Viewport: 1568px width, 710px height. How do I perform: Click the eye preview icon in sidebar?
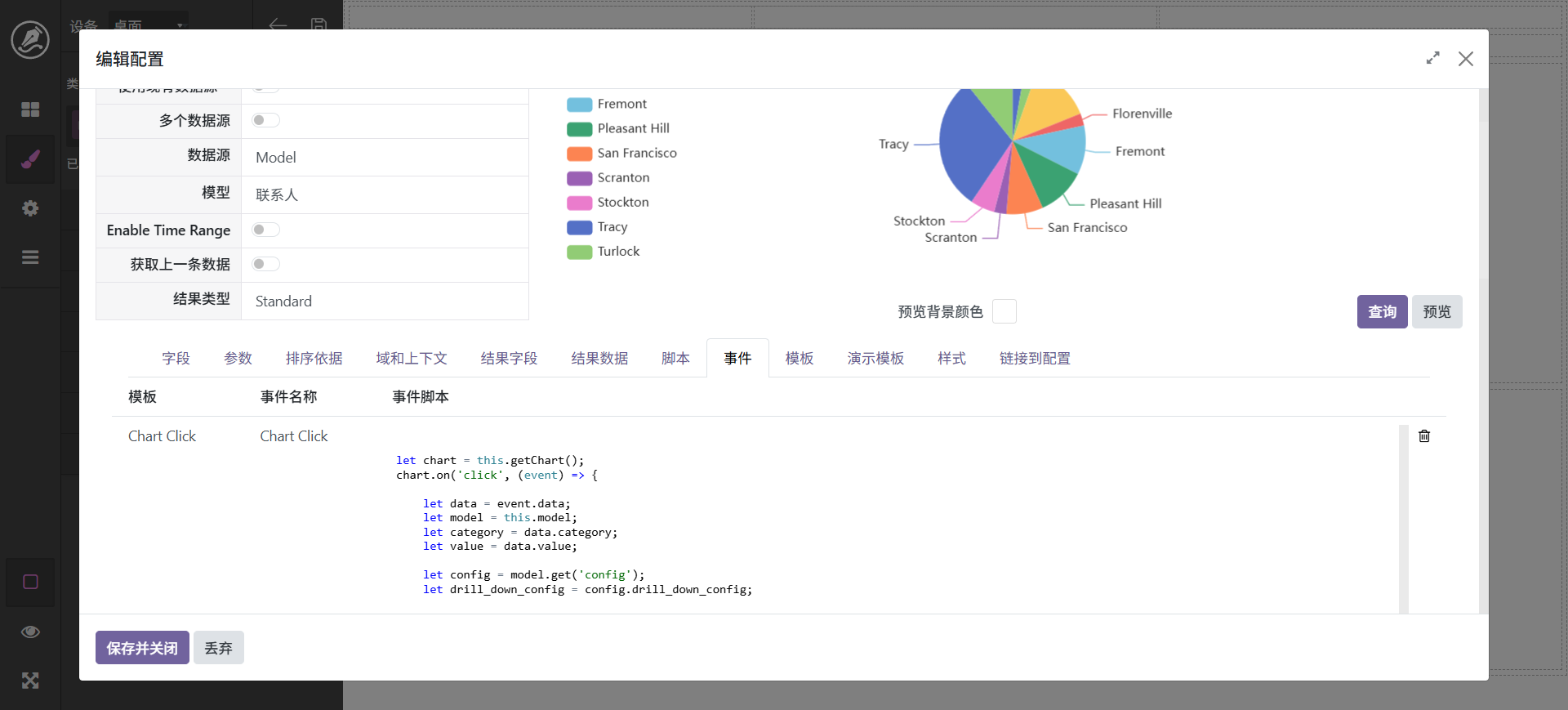pyautogui.click(x=30, y=632)
